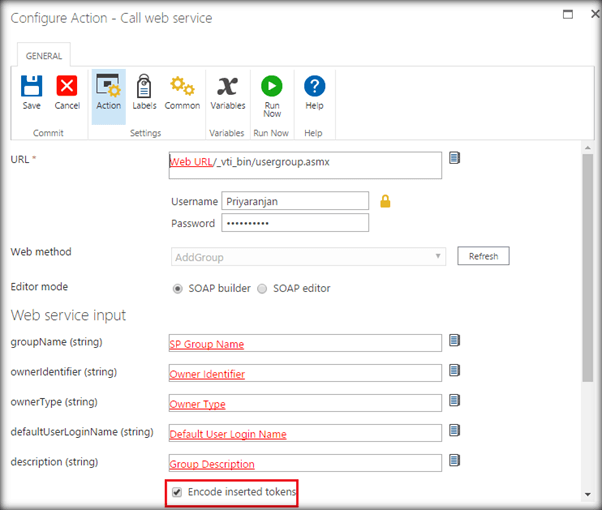Toggle Encode inserted tokens checkbox
Screen dimensions: 602x510
tap(177, 492)
